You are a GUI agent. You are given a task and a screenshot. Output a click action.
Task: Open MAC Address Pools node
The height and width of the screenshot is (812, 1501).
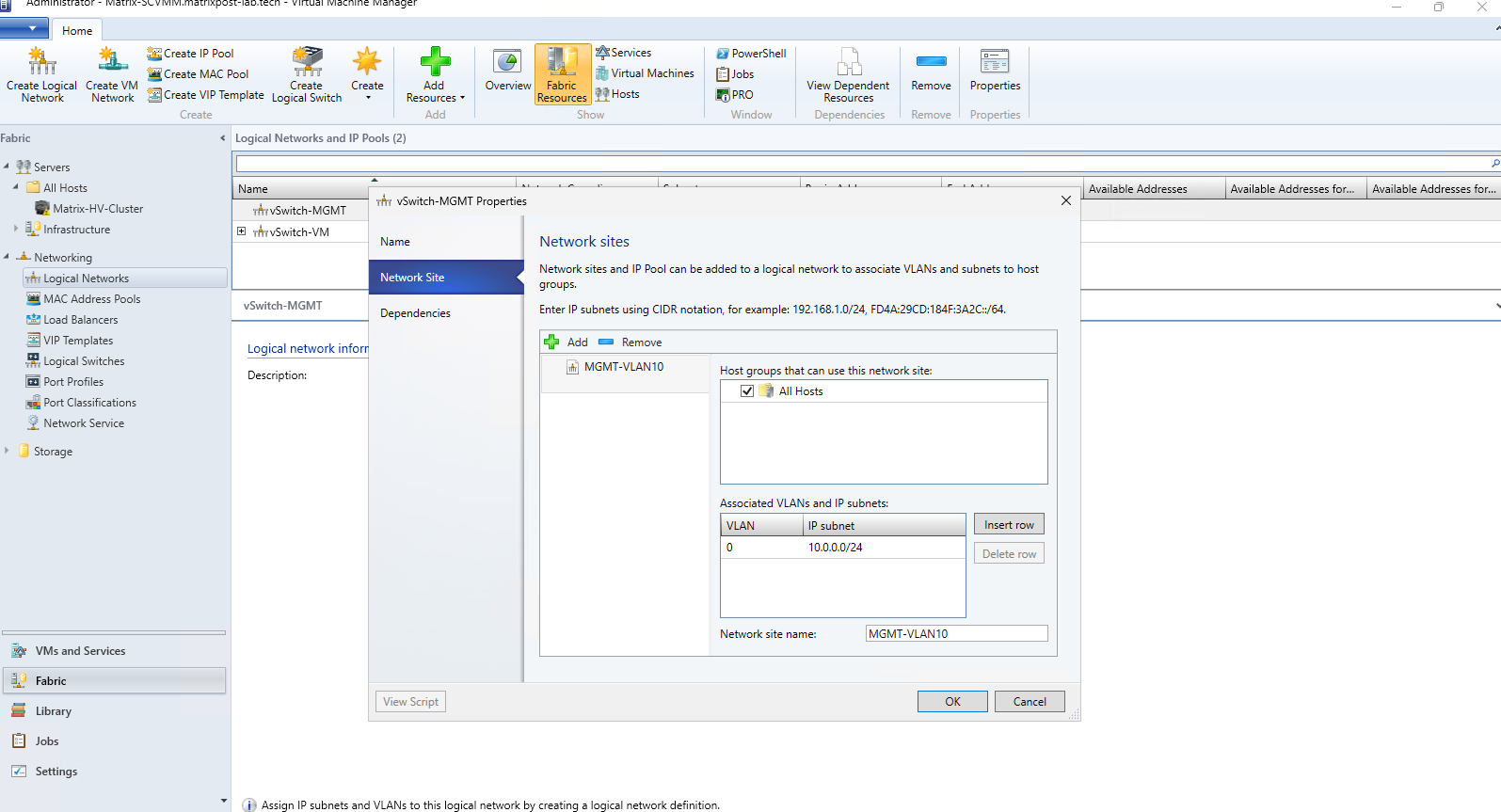(83, 299)
